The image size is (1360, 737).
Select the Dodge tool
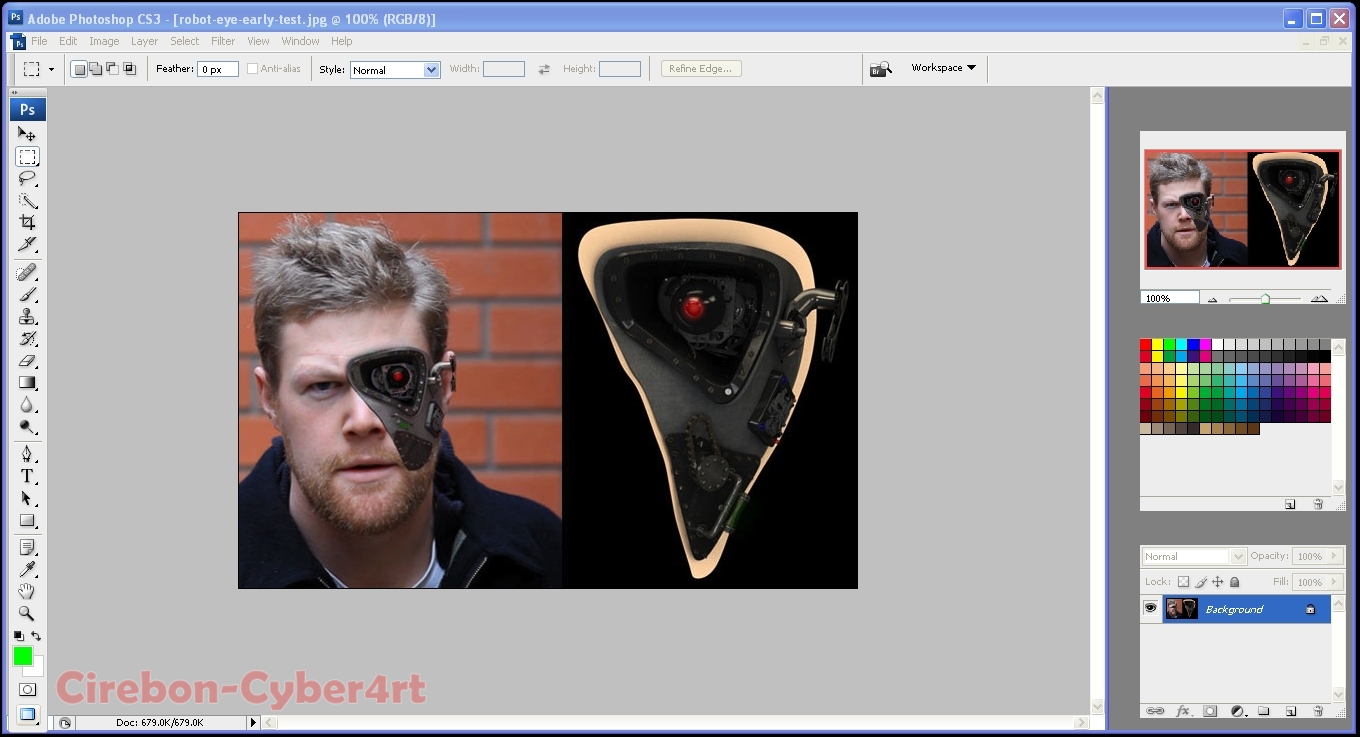click(x=27, y=427)
